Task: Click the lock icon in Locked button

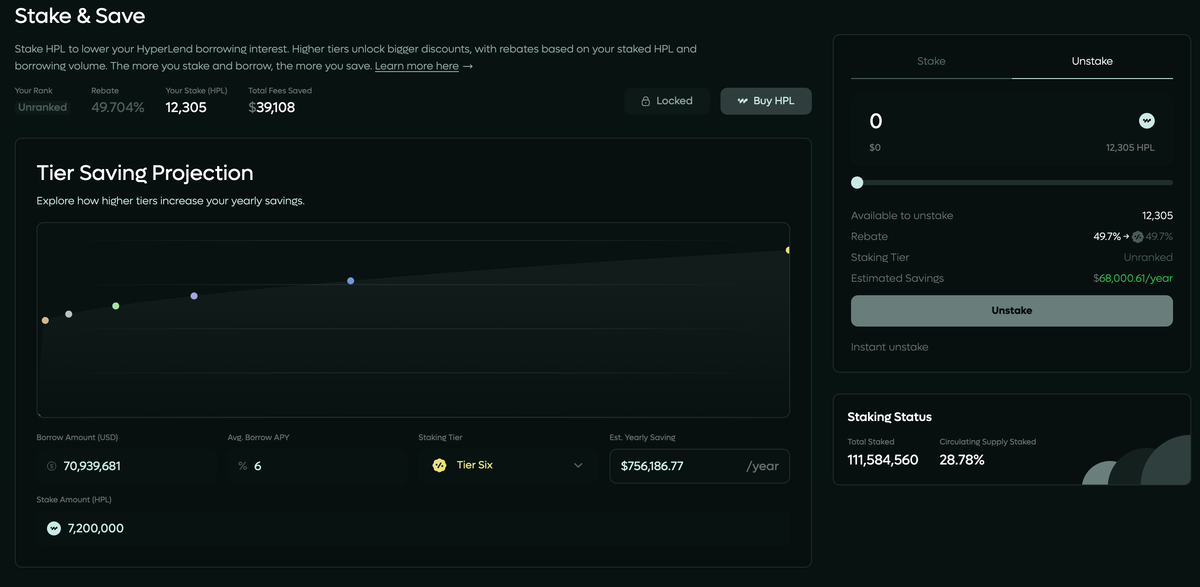Action: (x=646, y=101)
